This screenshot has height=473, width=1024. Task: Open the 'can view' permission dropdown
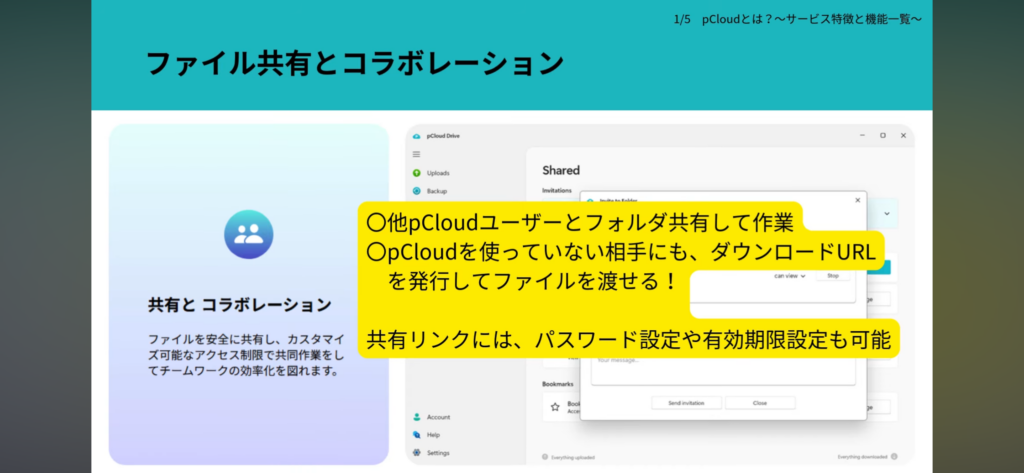pos(789,276)
